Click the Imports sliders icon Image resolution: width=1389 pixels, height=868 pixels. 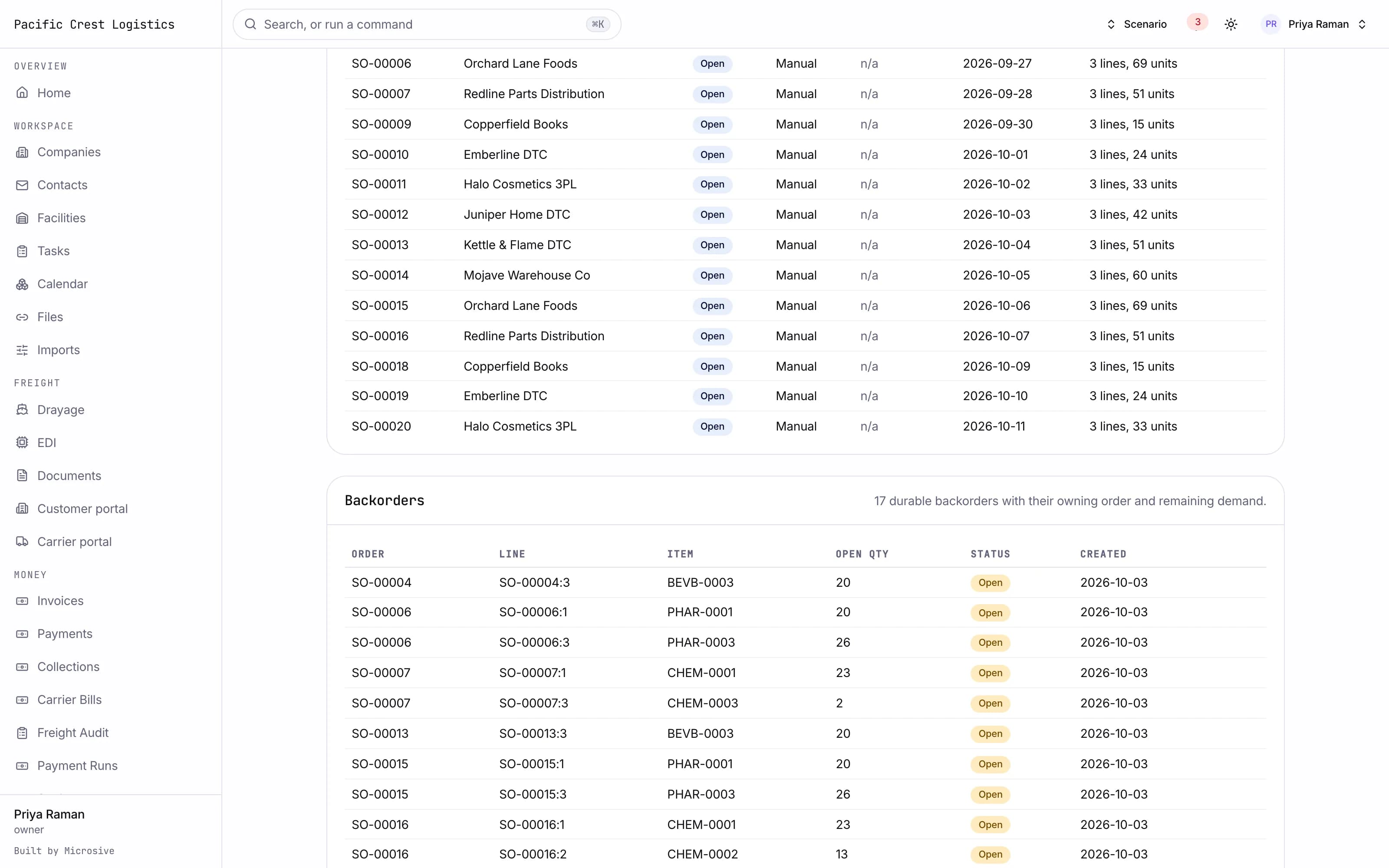click(22, 350)
